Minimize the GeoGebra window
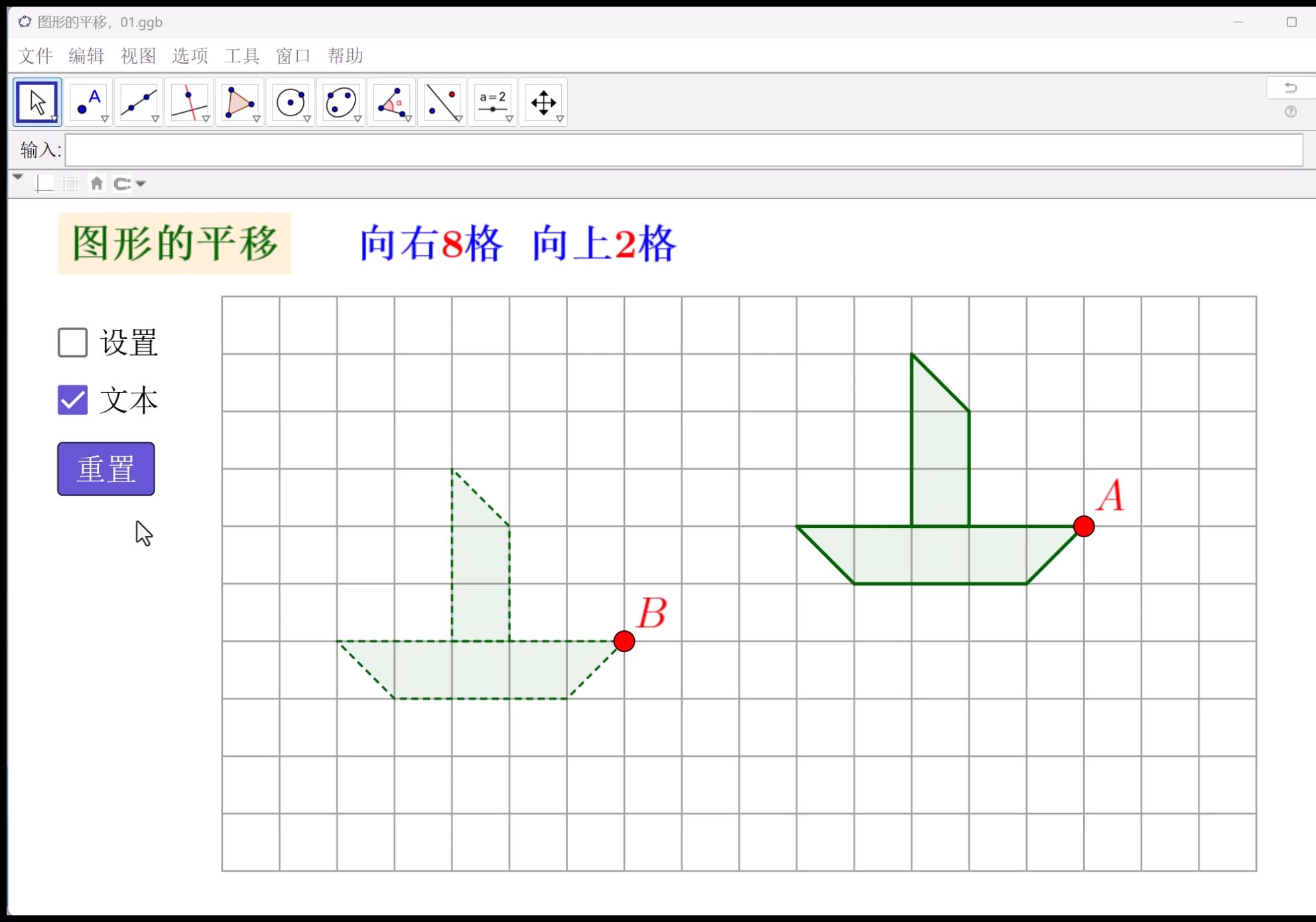Image resolution: width=1316 pixels, height=922 pixels. [x=1238, y=22]
